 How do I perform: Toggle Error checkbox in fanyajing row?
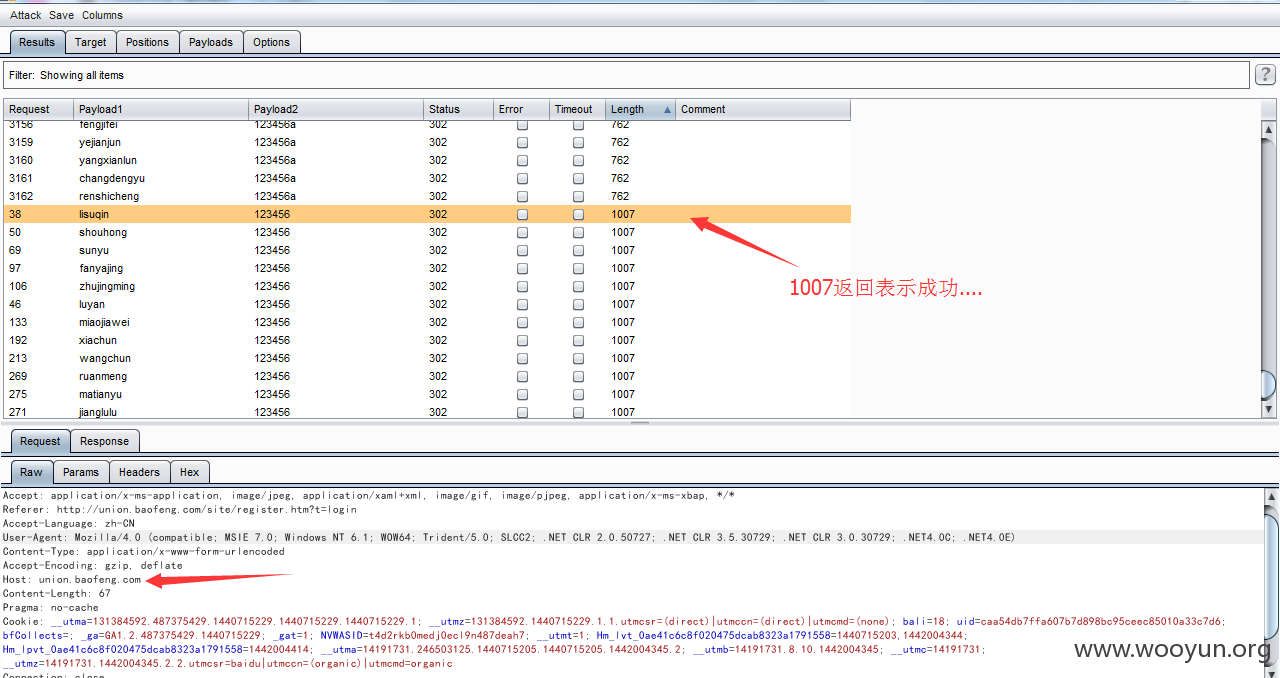click(x=522, y=268)
